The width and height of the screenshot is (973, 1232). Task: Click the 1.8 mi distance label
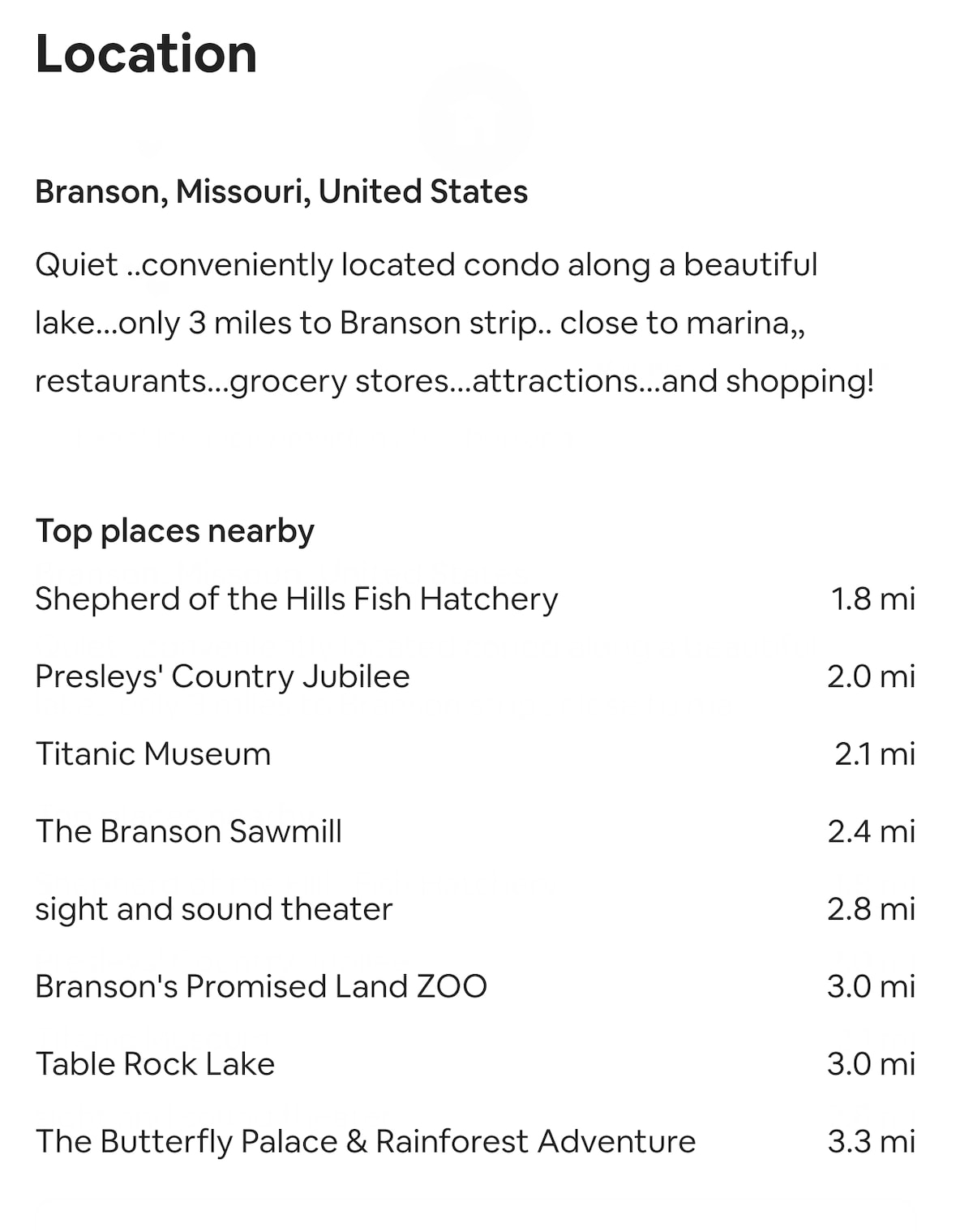[x=873, y=599]
